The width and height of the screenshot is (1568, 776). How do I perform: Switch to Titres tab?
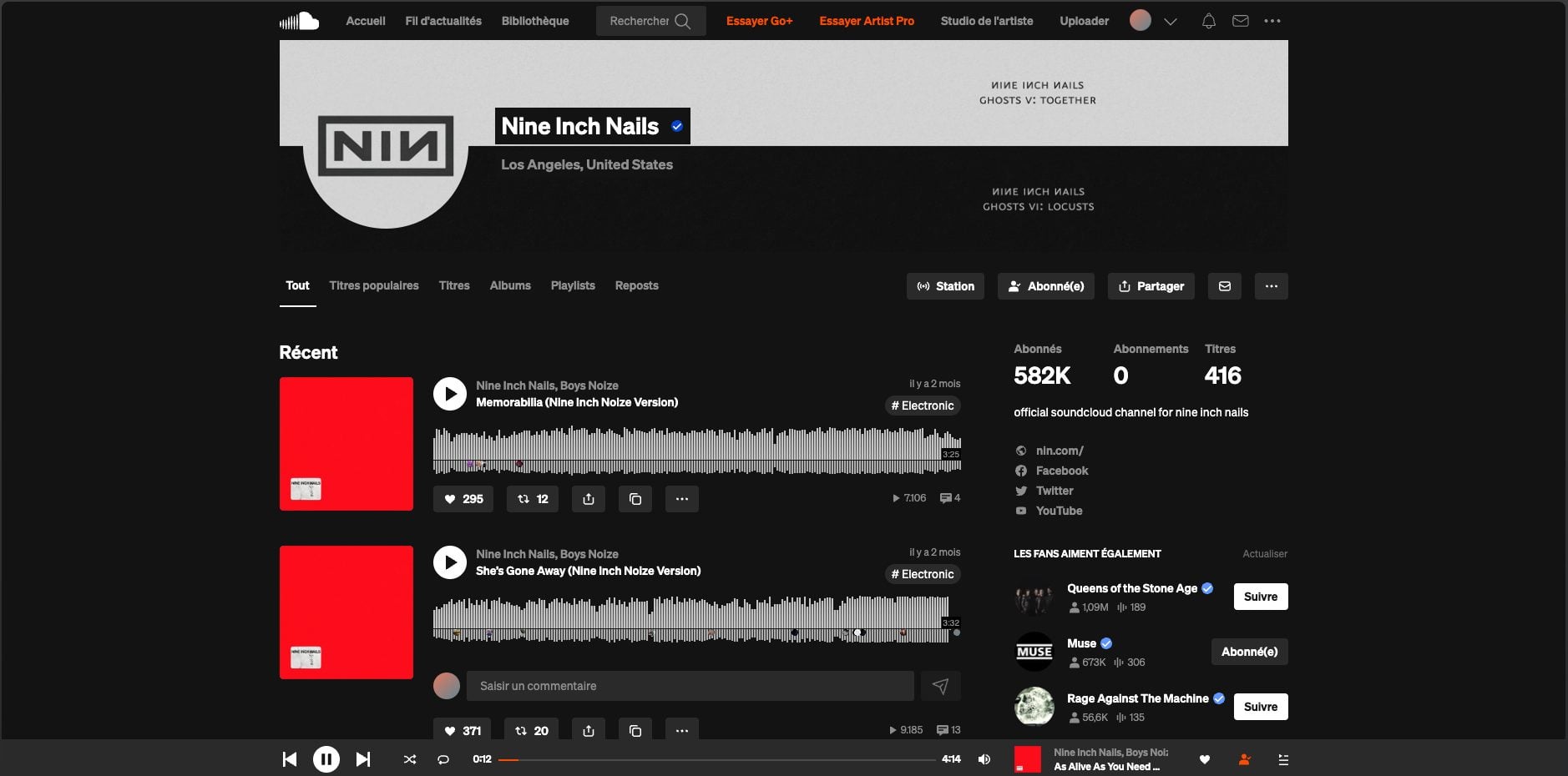tap(454, 285)
